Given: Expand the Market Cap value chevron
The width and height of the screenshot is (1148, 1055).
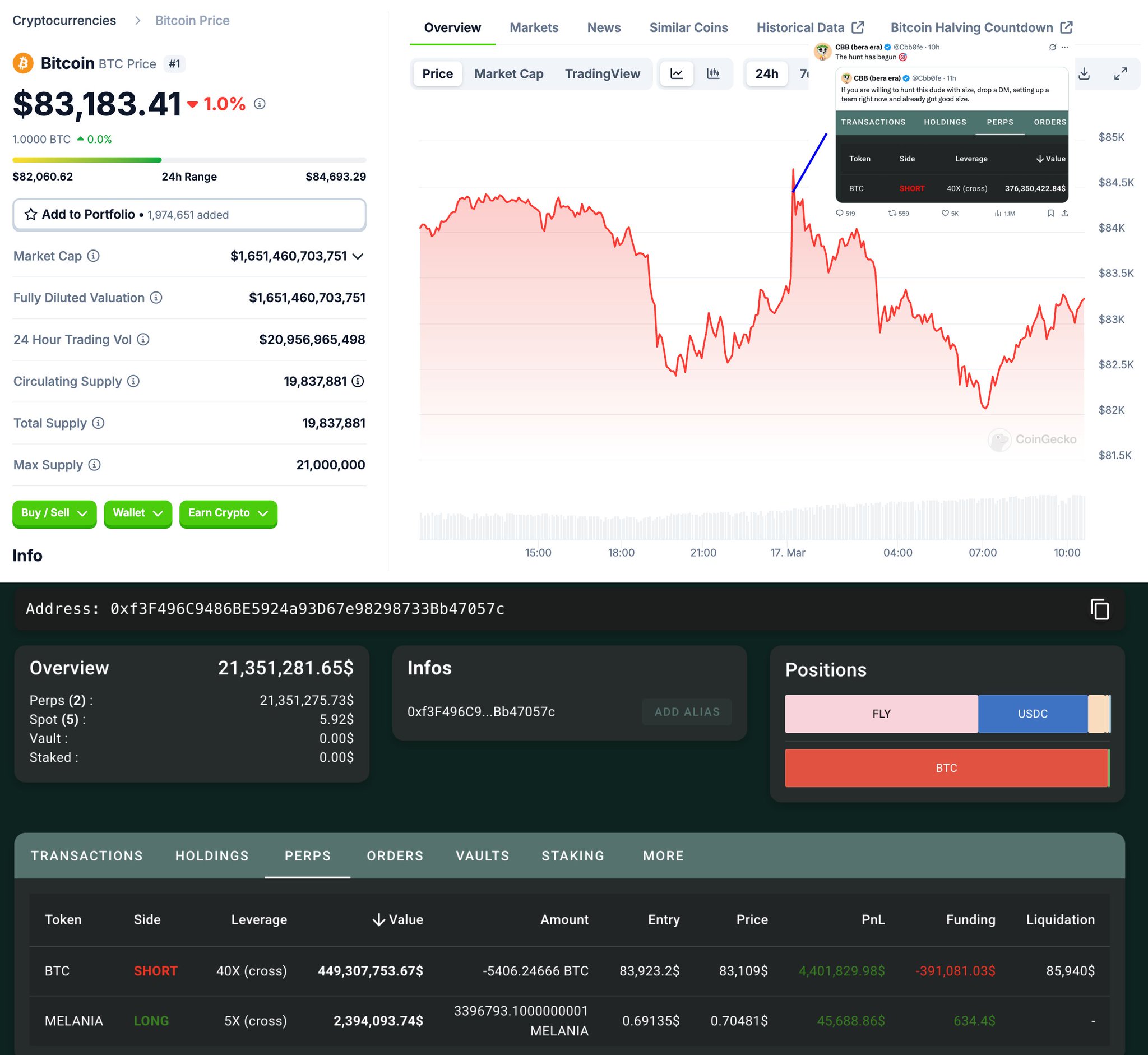Looking at the screenshot, I should click(x=358, y=256).
